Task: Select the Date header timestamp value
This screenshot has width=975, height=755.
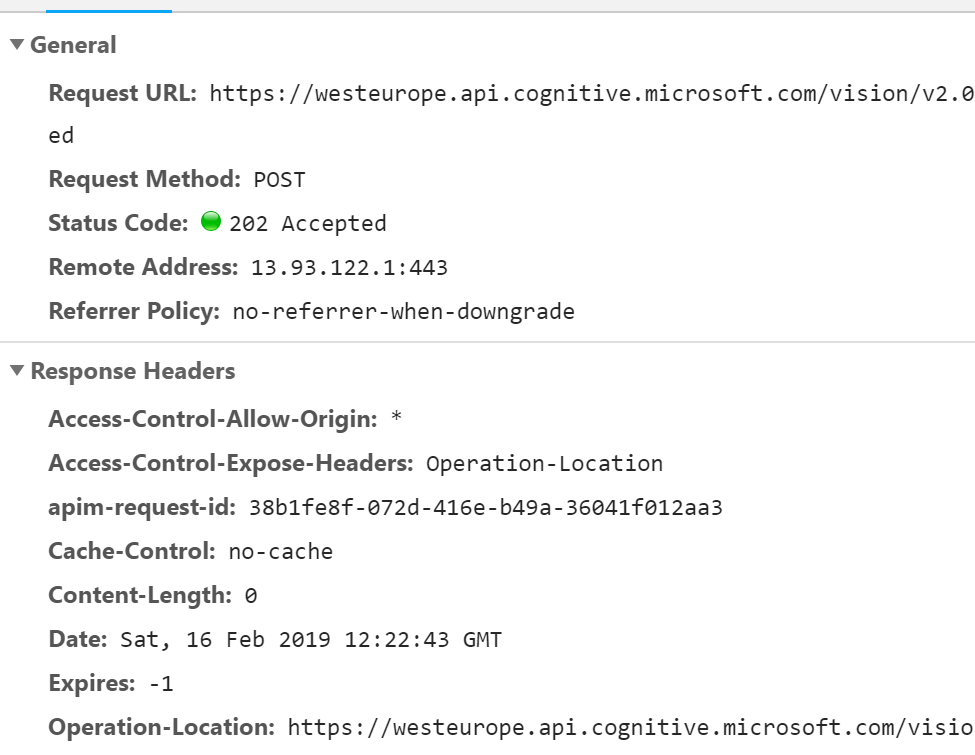Action: click(310, 640)
